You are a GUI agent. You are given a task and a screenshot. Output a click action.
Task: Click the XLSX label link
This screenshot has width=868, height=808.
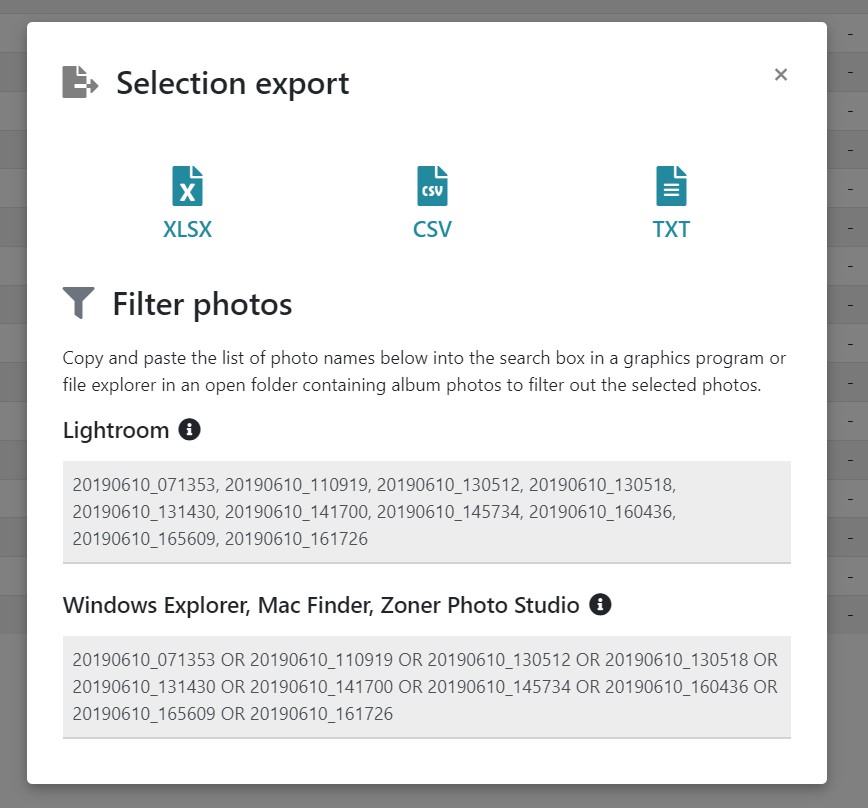pyautogui.click(x=187, y=229)
